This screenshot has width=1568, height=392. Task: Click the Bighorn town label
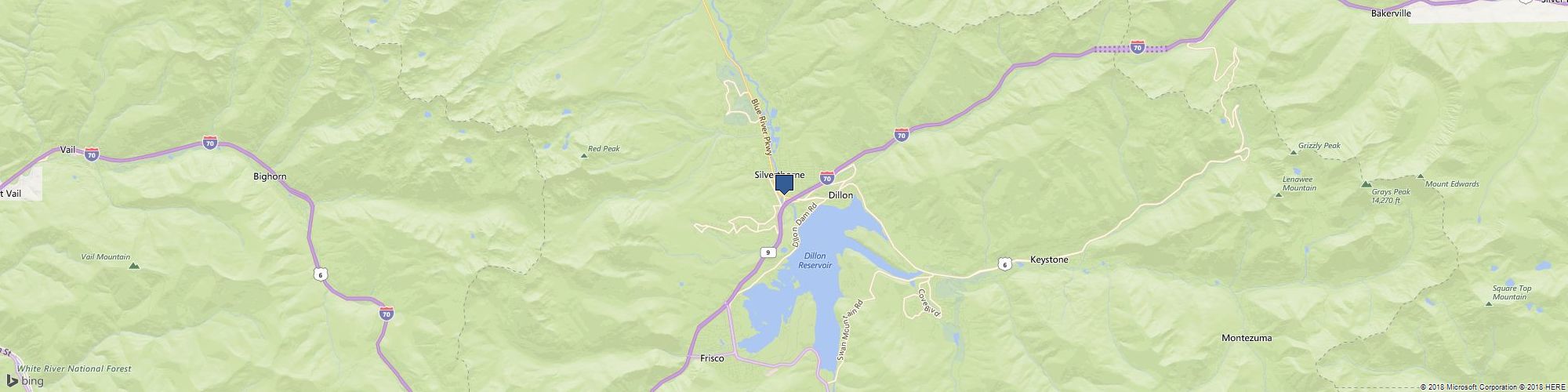[x=270, y=176]
